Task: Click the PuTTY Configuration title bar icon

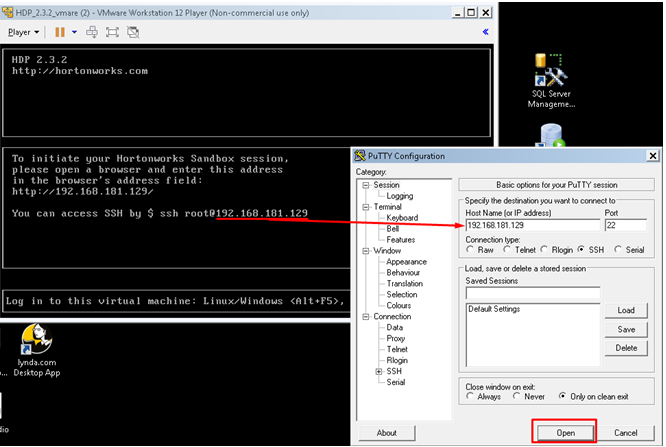Action: 360,156
